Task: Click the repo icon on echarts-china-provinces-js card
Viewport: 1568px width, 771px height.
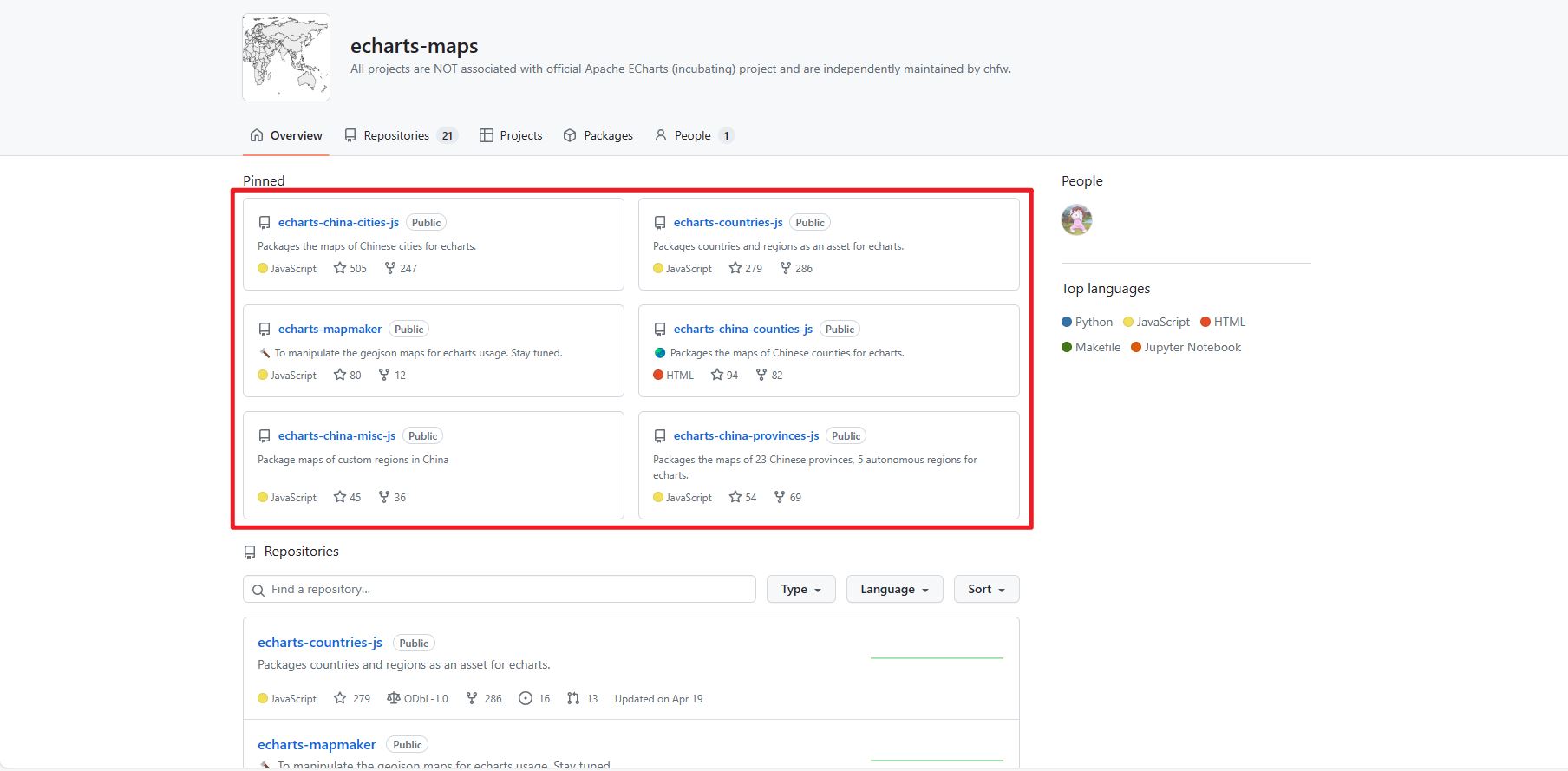Action: pyautogui.click(x=660, y=436)
